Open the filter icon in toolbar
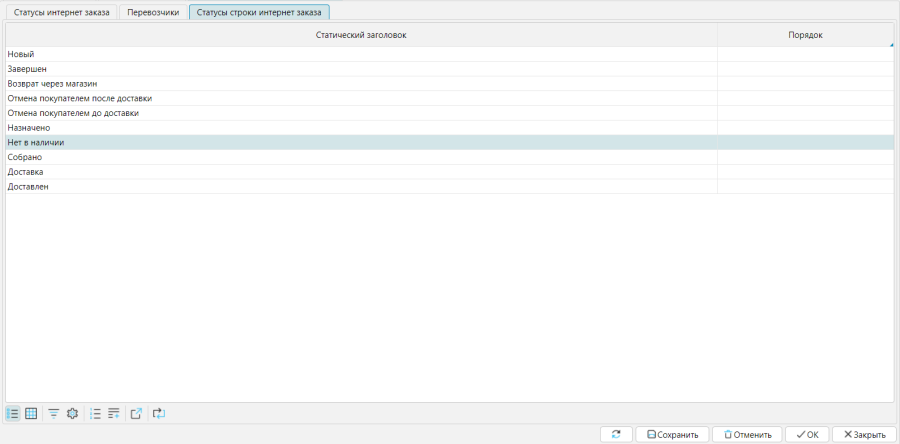This screenshot has width=900, height=444. (54, 413)
